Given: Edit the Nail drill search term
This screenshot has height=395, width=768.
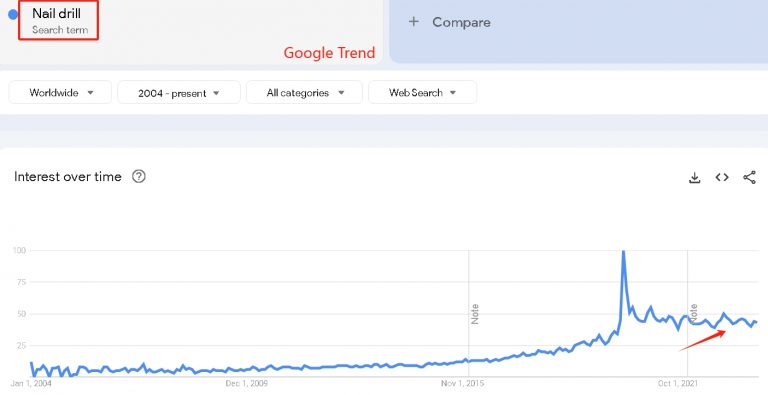Looking at the screenshot, I should click(58, 20).
